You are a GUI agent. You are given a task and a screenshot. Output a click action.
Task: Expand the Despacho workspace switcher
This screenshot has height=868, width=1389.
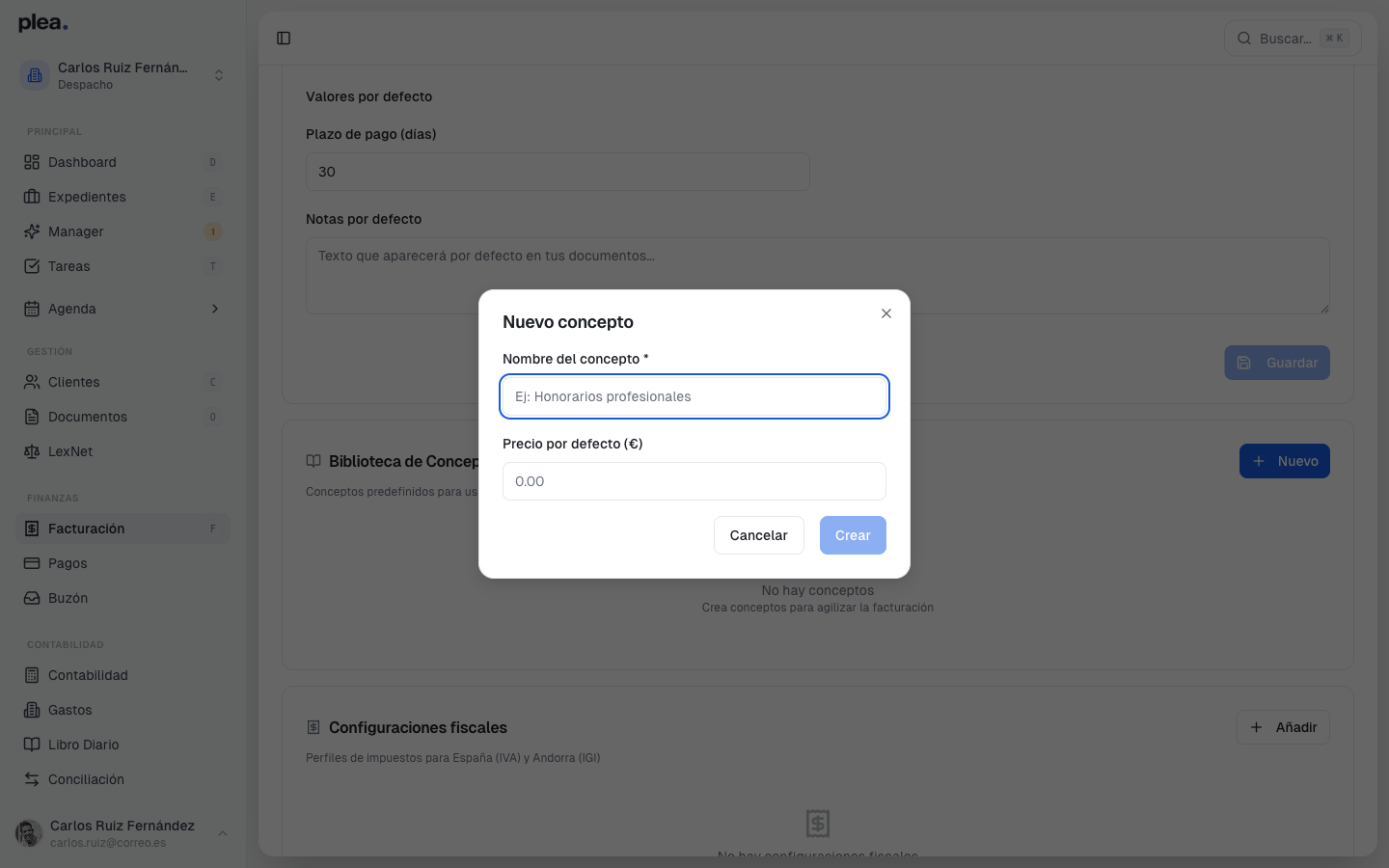(219, 75)
